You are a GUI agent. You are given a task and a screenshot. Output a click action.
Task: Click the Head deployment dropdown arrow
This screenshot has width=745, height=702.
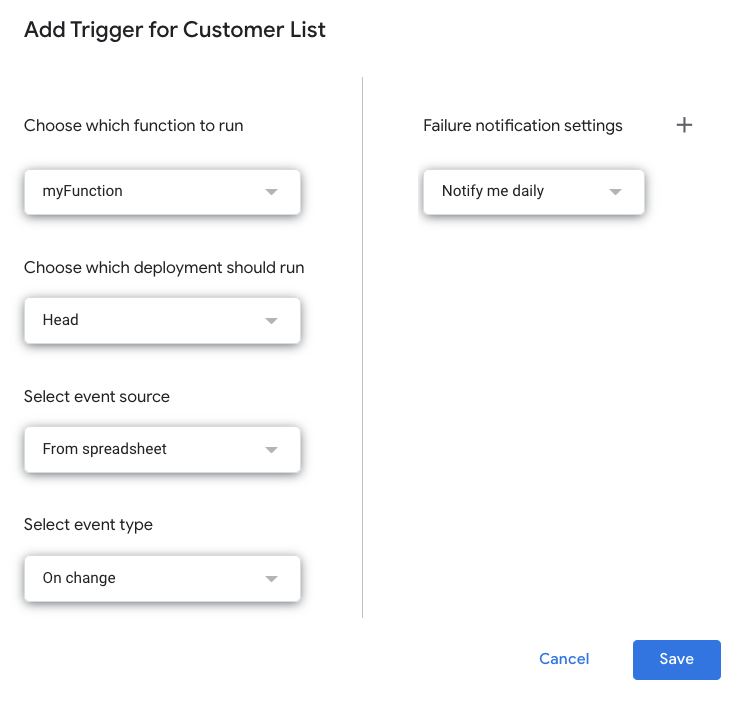click(271, 321)
